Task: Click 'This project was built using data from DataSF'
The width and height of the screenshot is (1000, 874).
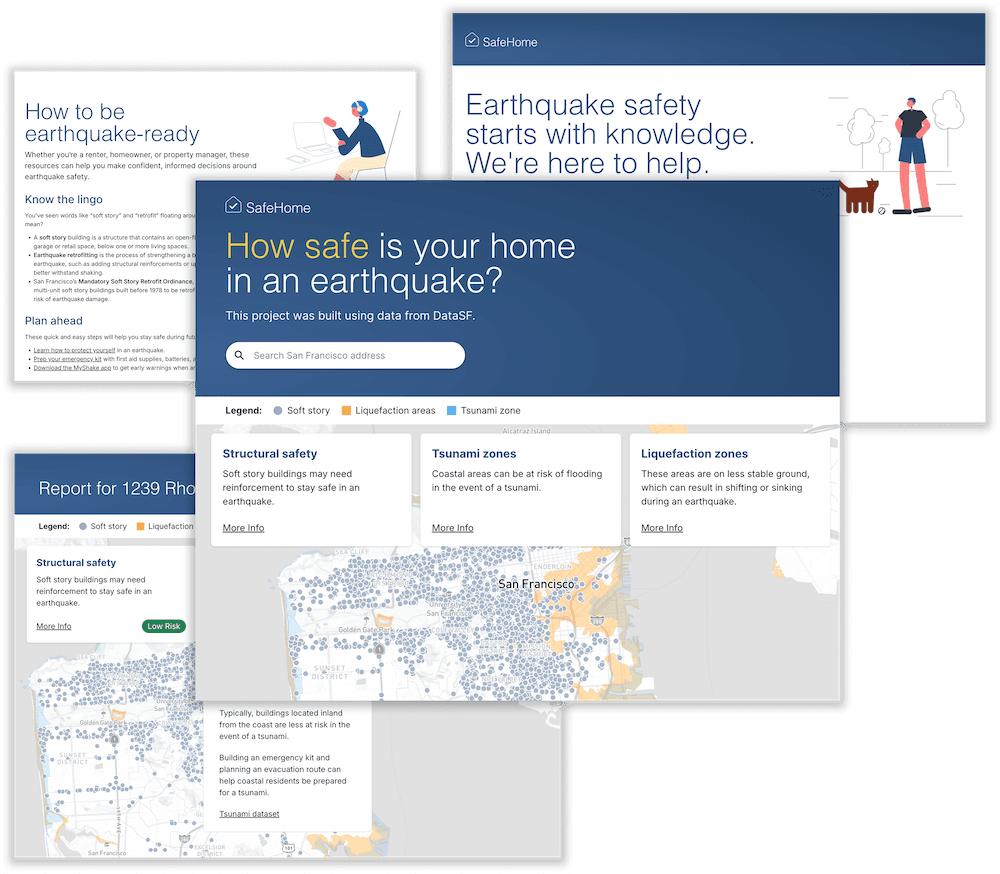Action: click(350, 316)
